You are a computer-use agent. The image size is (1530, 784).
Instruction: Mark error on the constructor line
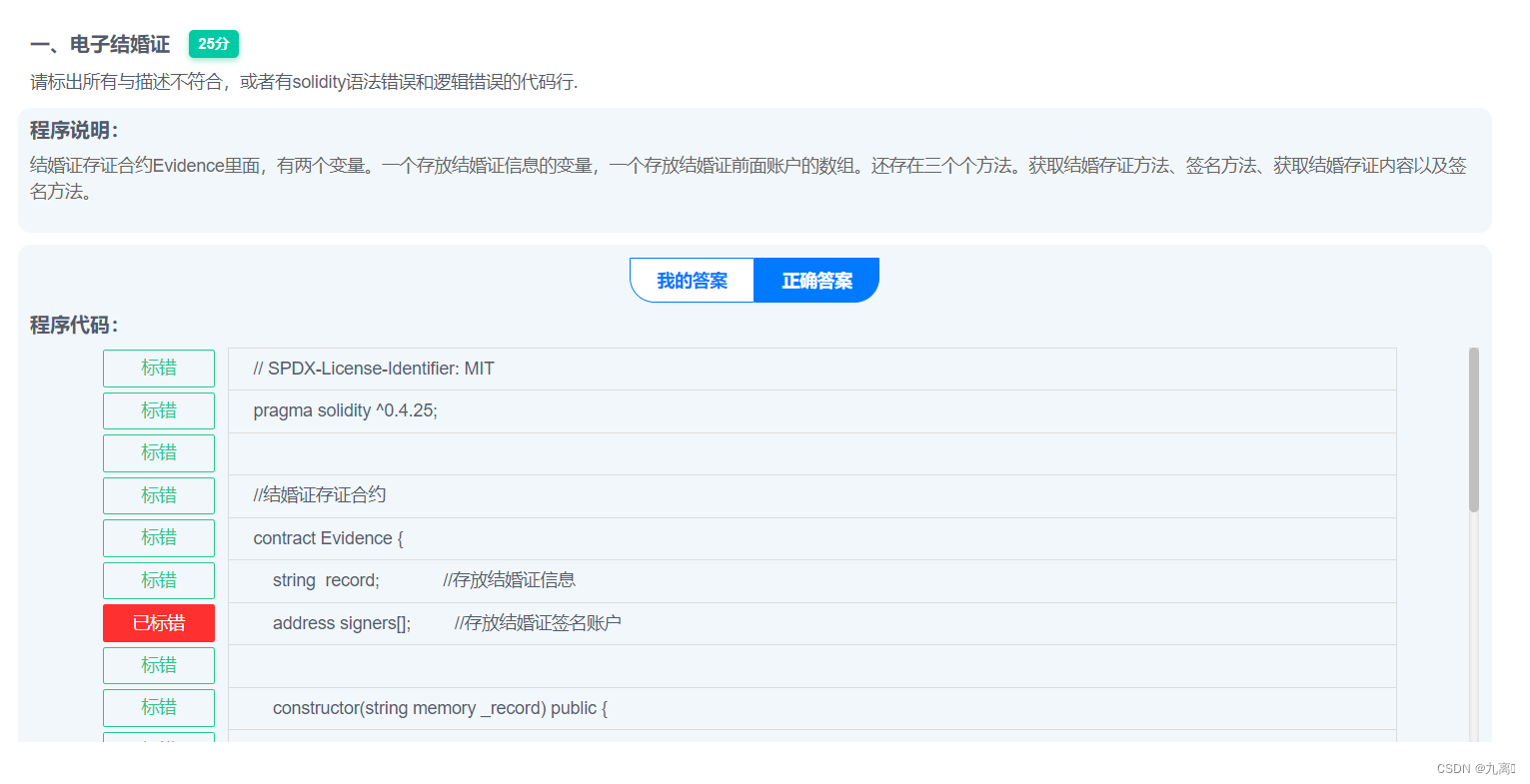(159, 708)
